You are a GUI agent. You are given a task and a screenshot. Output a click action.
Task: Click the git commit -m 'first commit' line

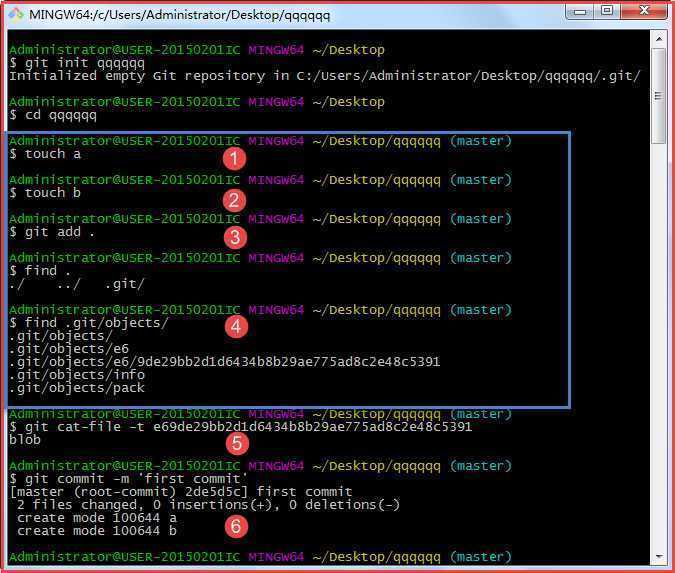tap(129, 479)
